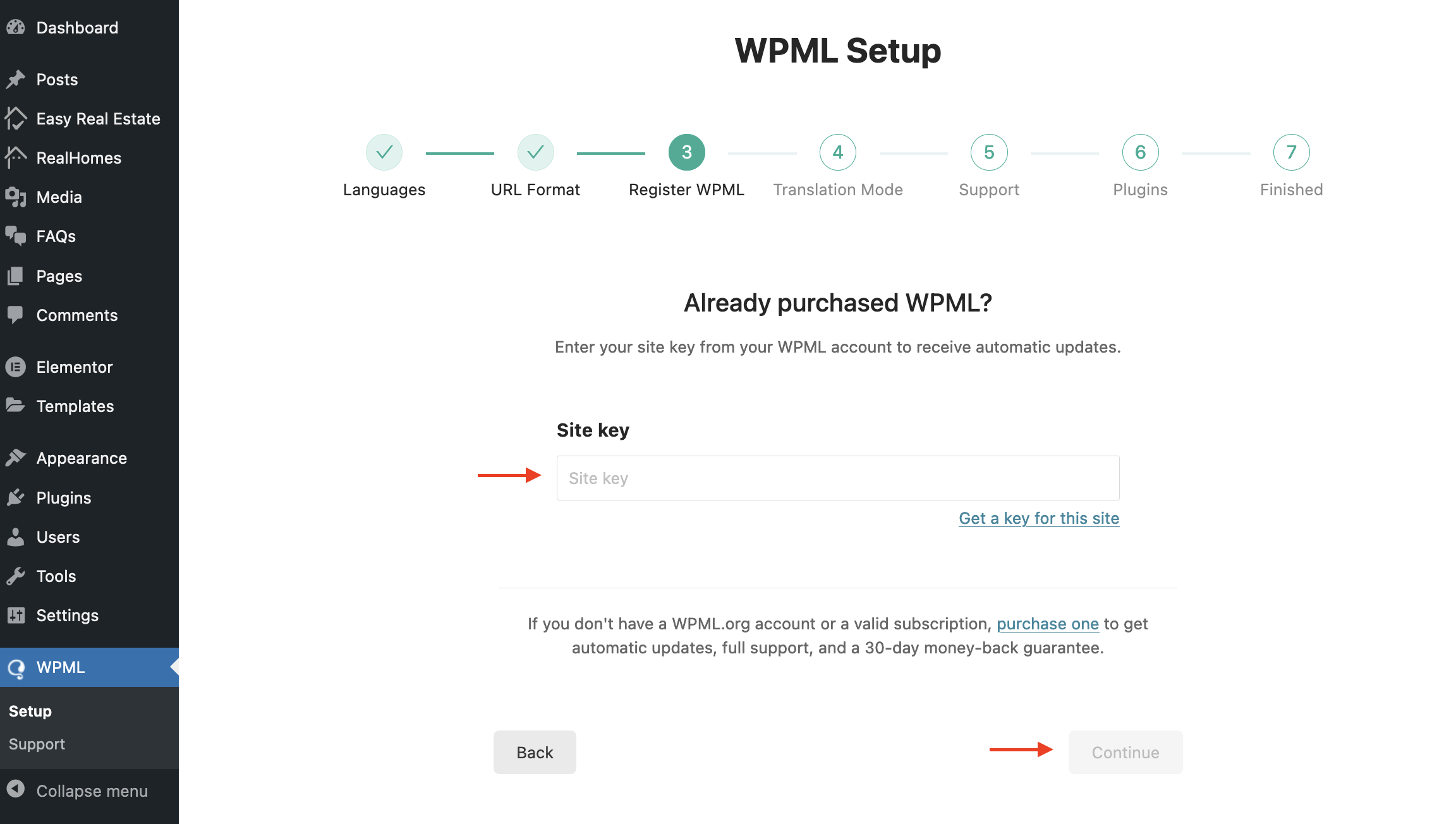Click the RealHomes icon in sidebar

click(x=16, y=157)
